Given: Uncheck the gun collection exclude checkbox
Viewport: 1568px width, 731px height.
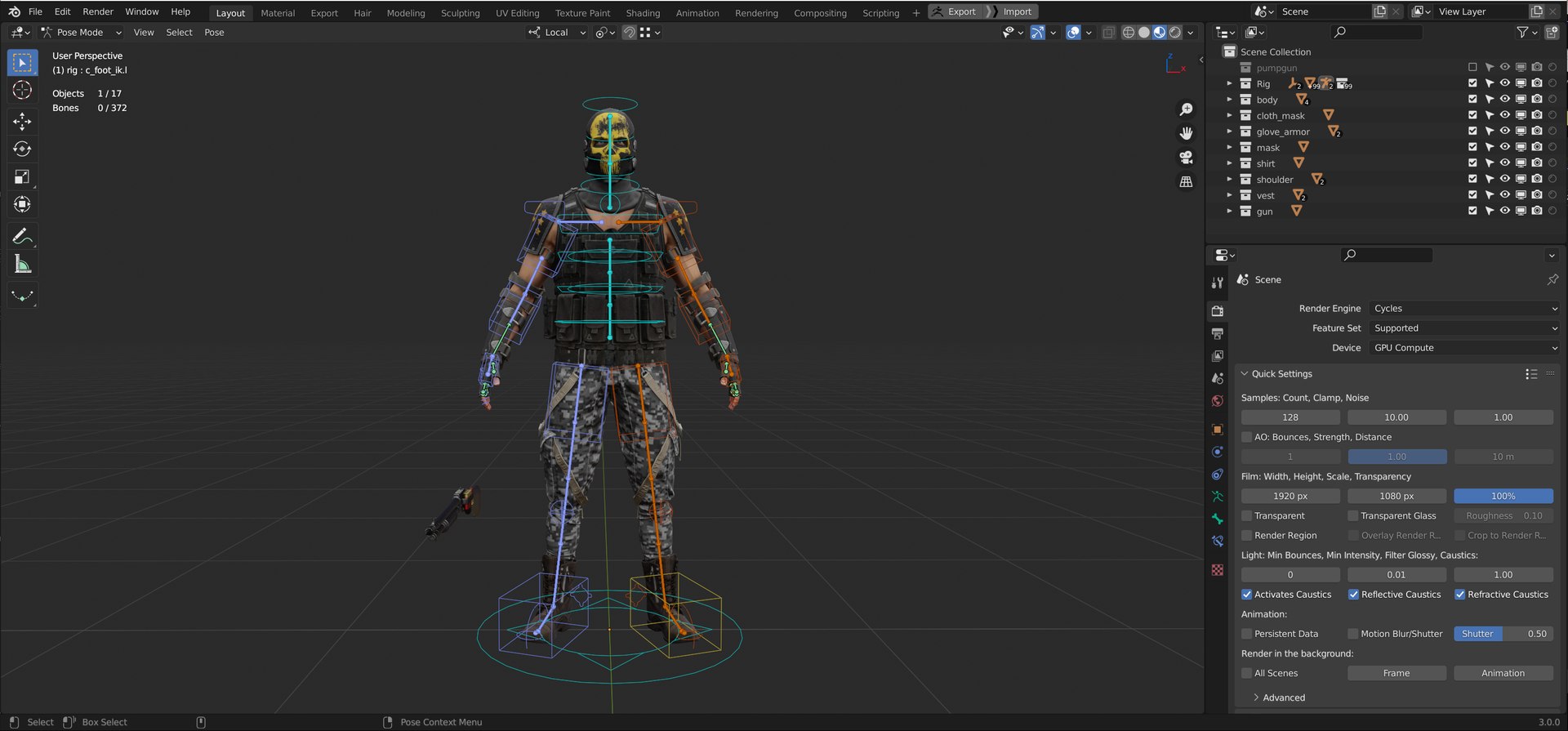Looking at the screenshot, I should (1472, 211).
